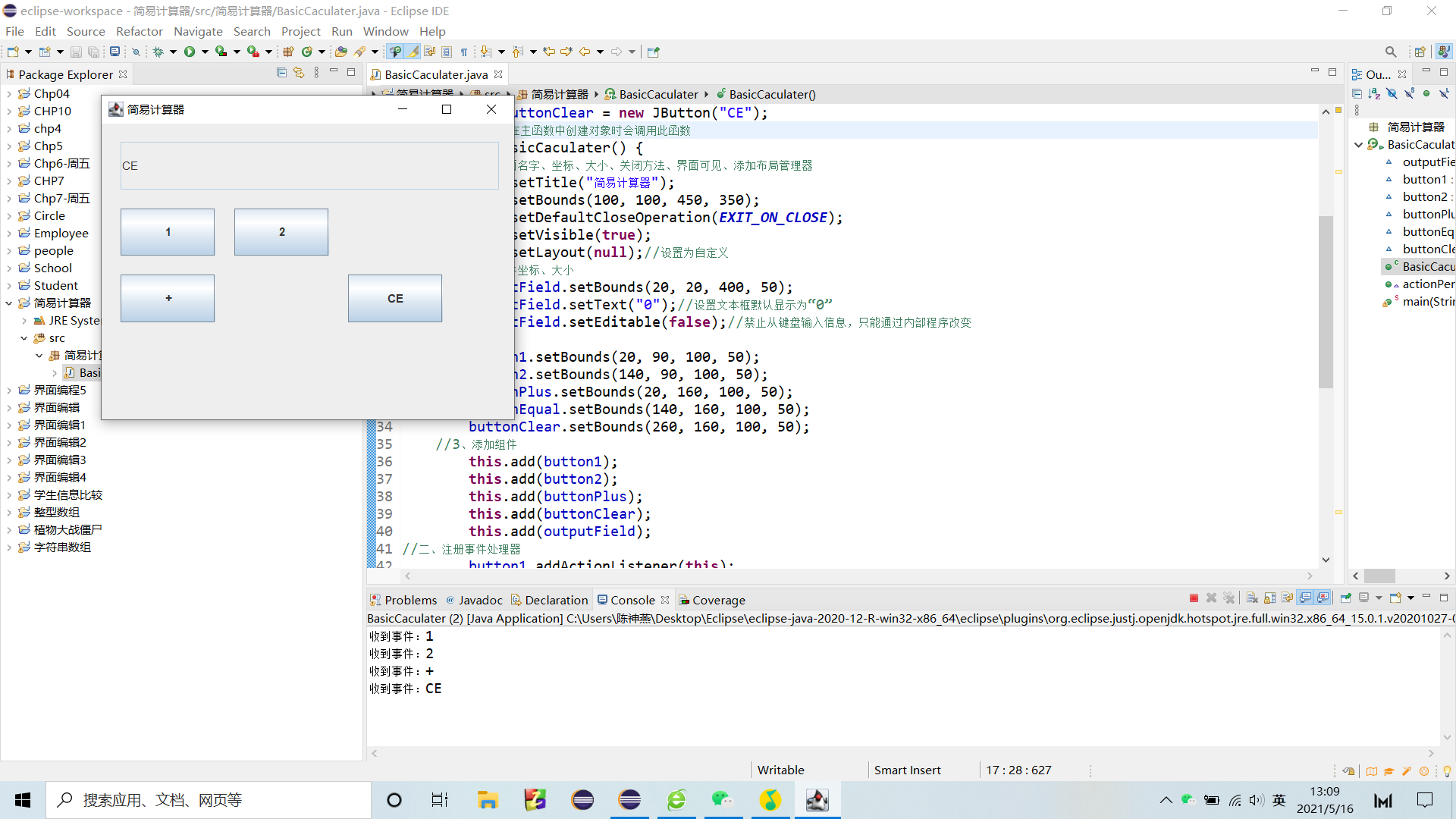Open the Refactor menu
This screenshot has width=1456, height=819.
[x=139, y=31]
